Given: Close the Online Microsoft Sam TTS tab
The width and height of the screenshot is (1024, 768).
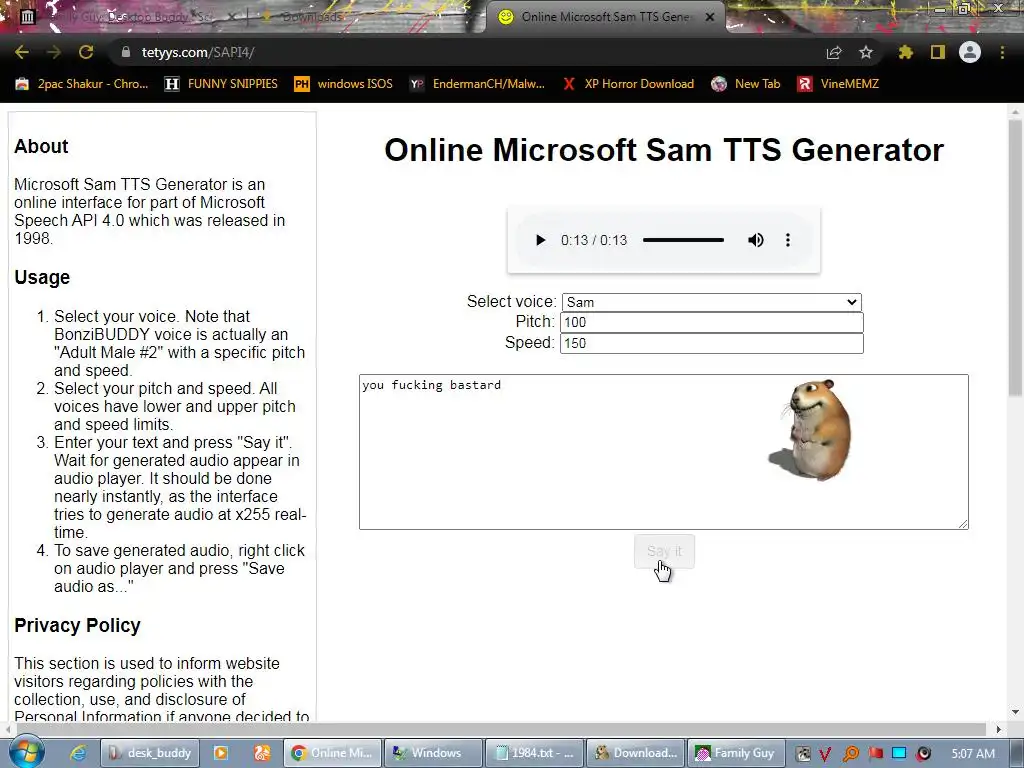Looking at the screenshot, I should [x=710, y=17].
